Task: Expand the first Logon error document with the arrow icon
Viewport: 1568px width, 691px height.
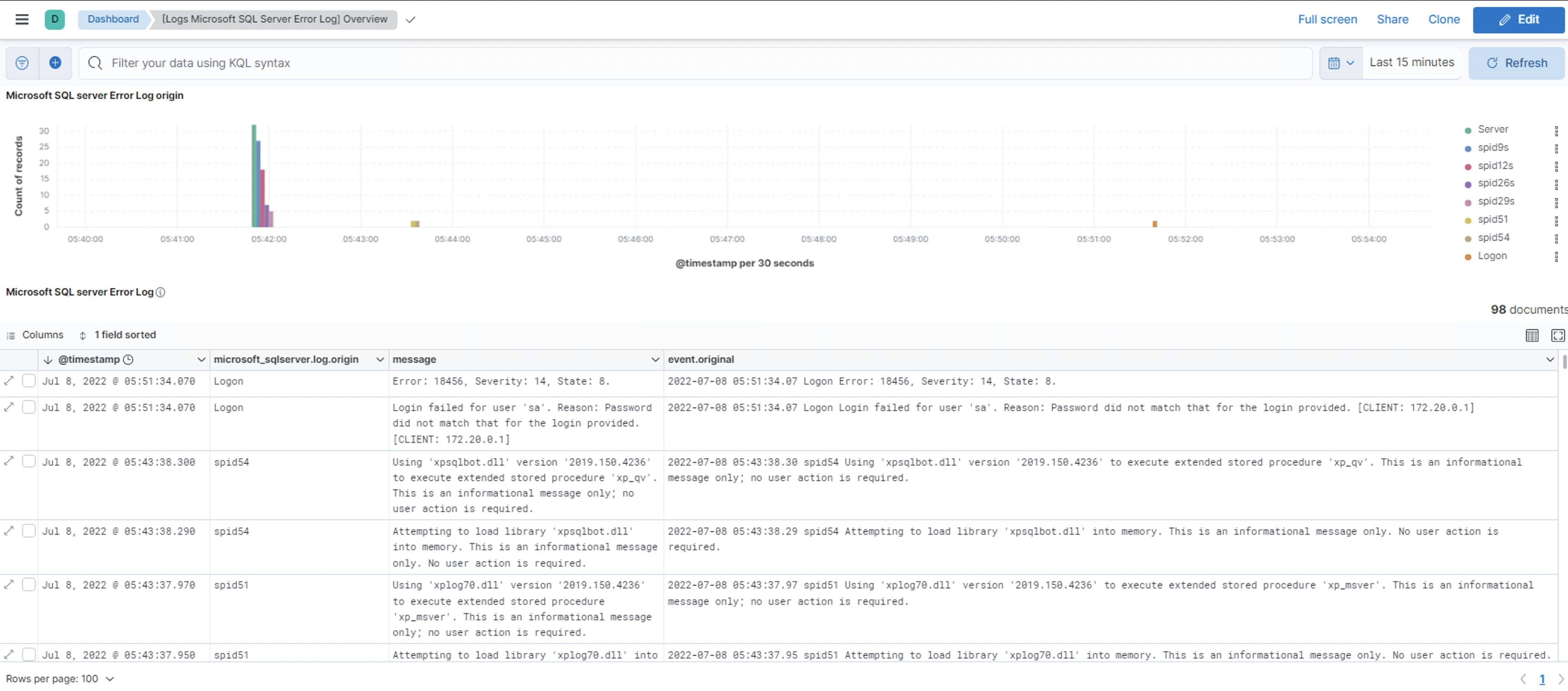Action: pyautogui.click(x=9, y=381)
